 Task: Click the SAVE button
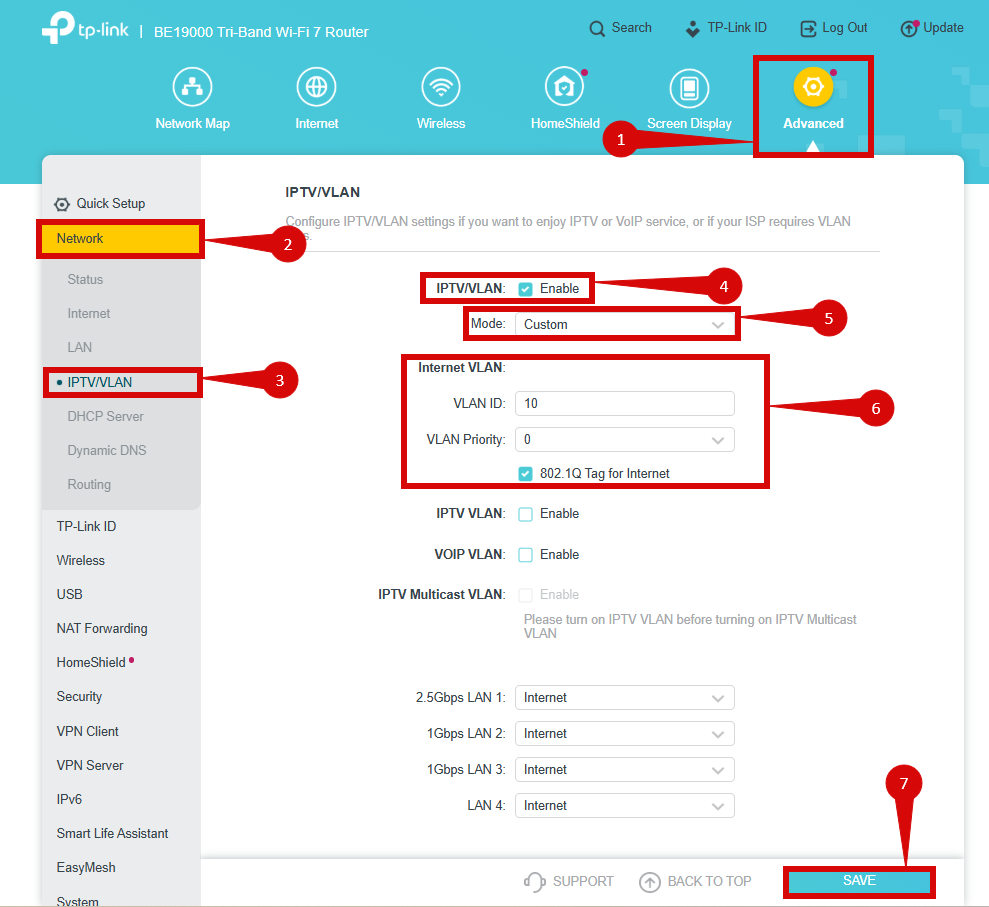pyautogui.click(x=859, y=881)
